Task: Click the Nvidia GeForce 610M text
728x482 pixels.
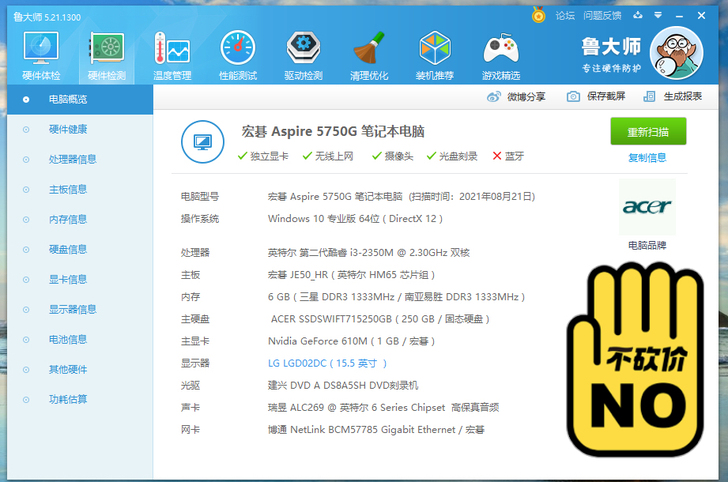Action: pos(351,341)
